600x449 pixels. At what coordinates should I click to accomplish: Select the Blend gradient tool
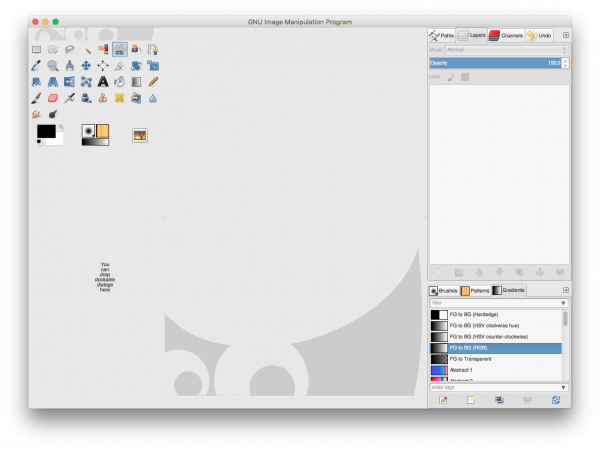(x=136, y=82)
